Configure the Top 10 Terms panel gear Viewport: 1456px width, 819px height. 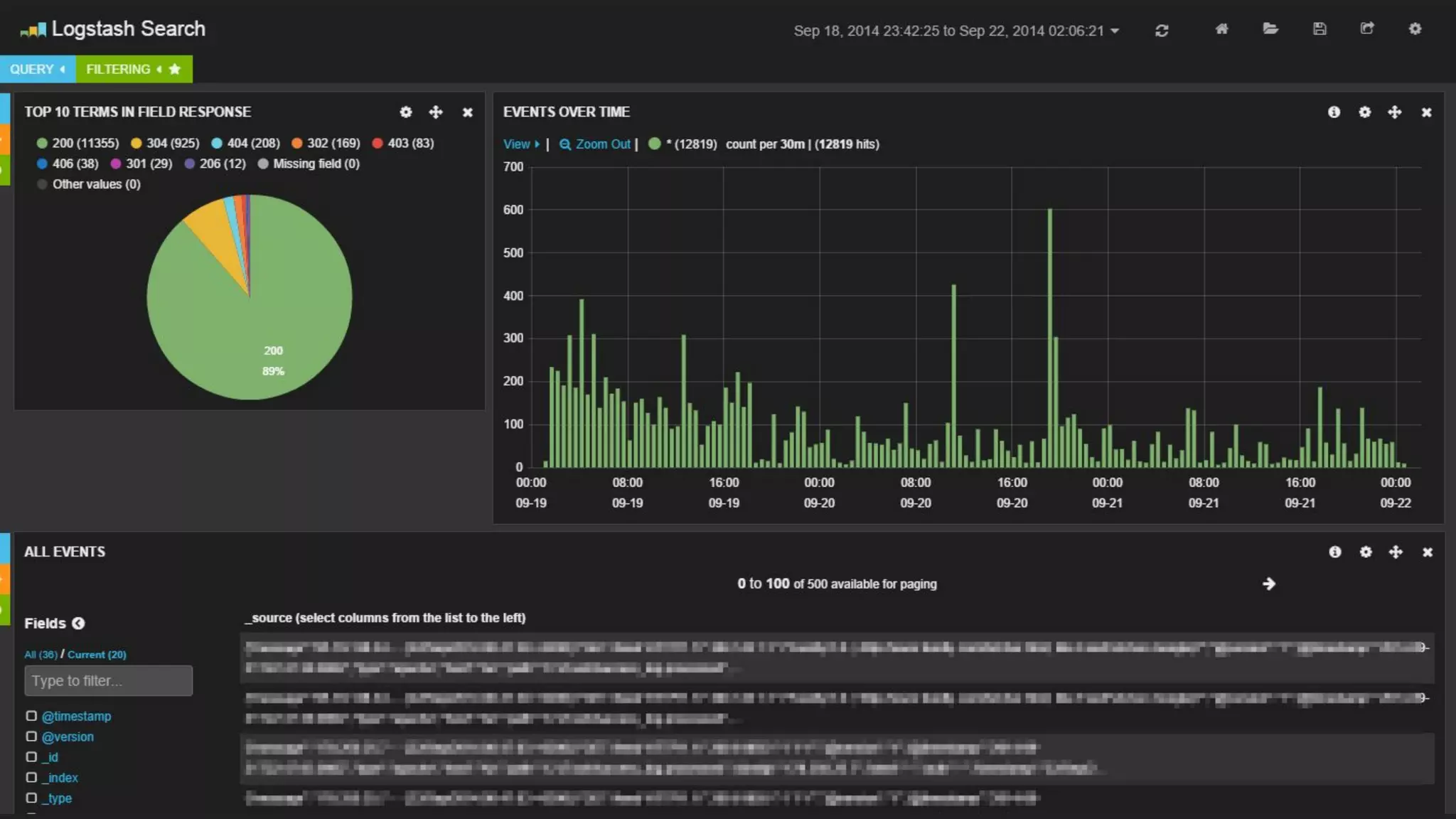pyautogui.click(x=406, y=112)
